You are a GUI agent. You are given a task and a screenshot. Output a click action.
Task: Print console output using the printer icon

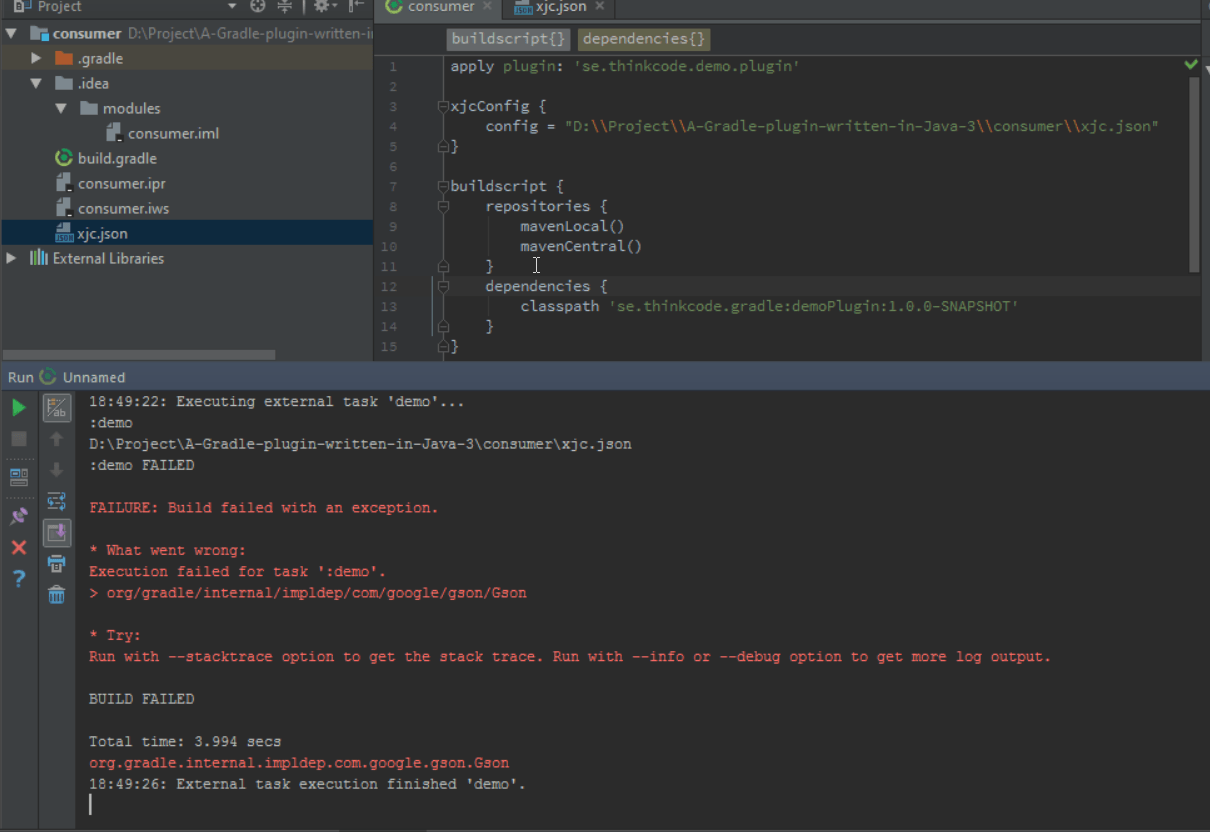pyautogui.click(x=57, y=564)
